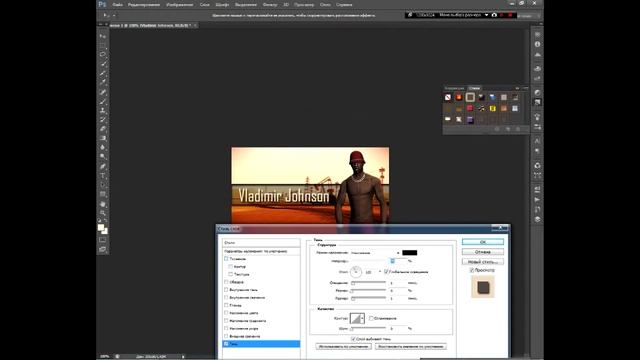This screenshot has width=640, height=360.
Task: Enable the Внутренняя тень checkbox
Action: click(x=226, y=289)
